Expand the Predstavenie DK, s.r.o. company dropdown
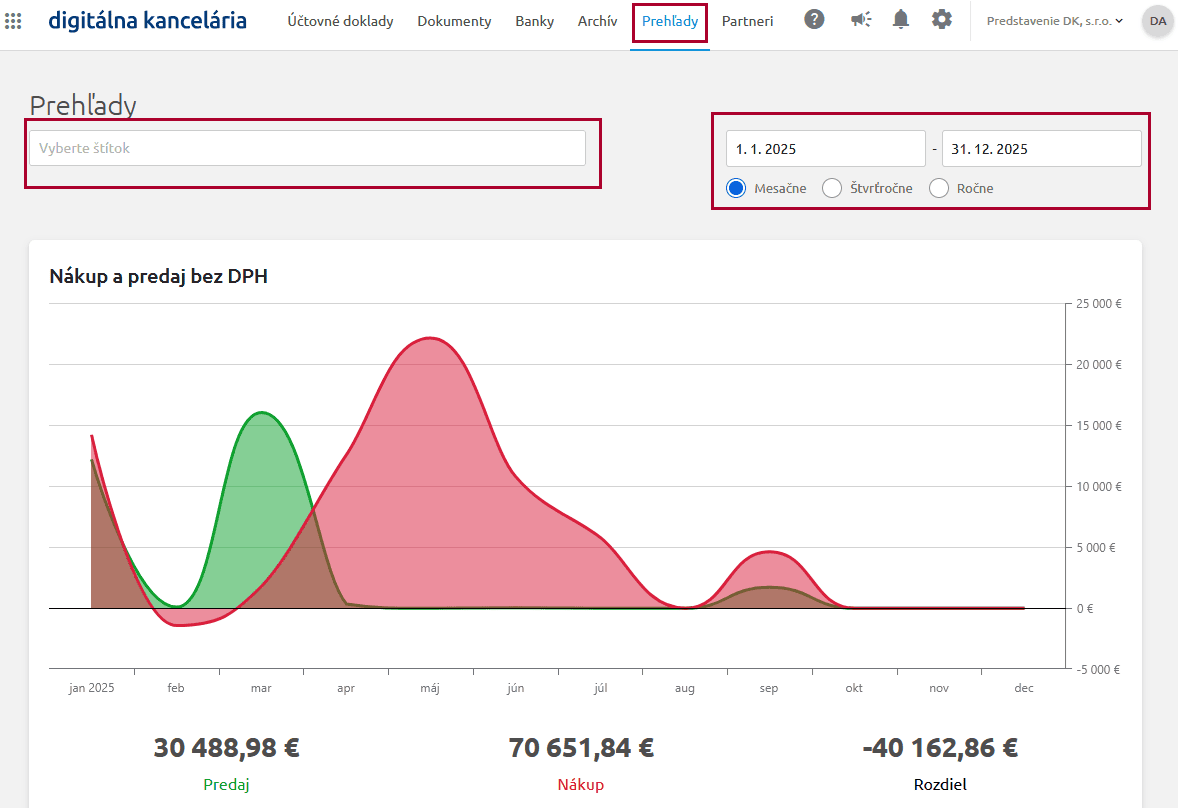Viewport: 1178px width, 808px height. click(x=1054, y=21)
